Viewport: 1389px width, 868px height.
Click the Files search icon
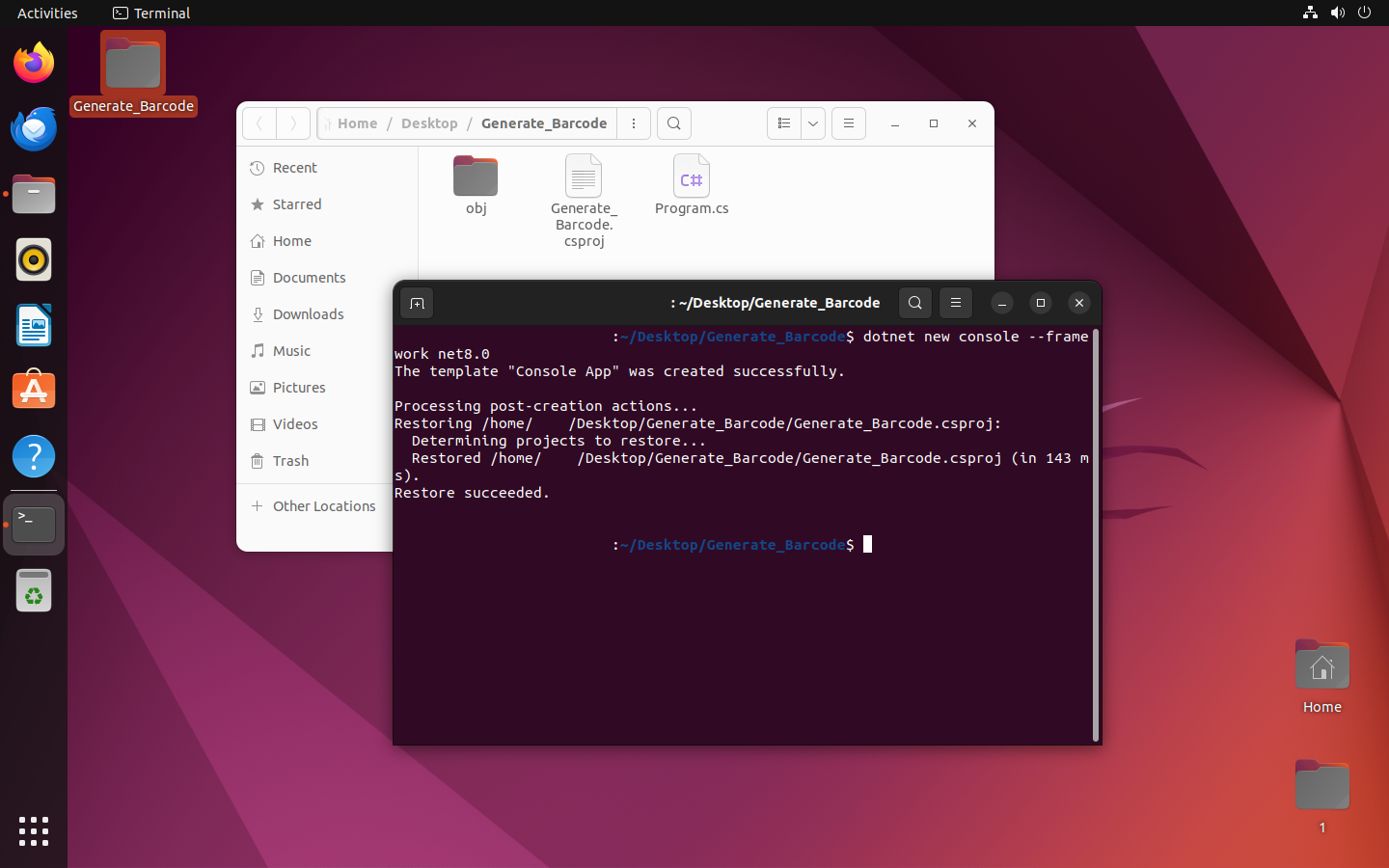(x=674, y=123)
